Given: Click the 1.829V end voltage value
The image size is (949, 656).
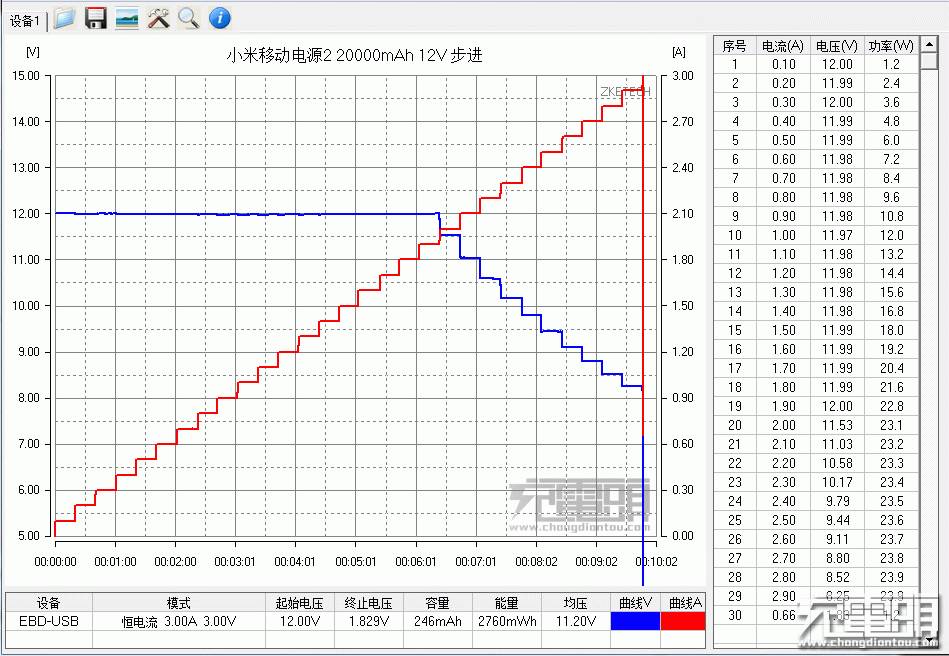Looking at the screenshot, I should (x=368, y=622).
